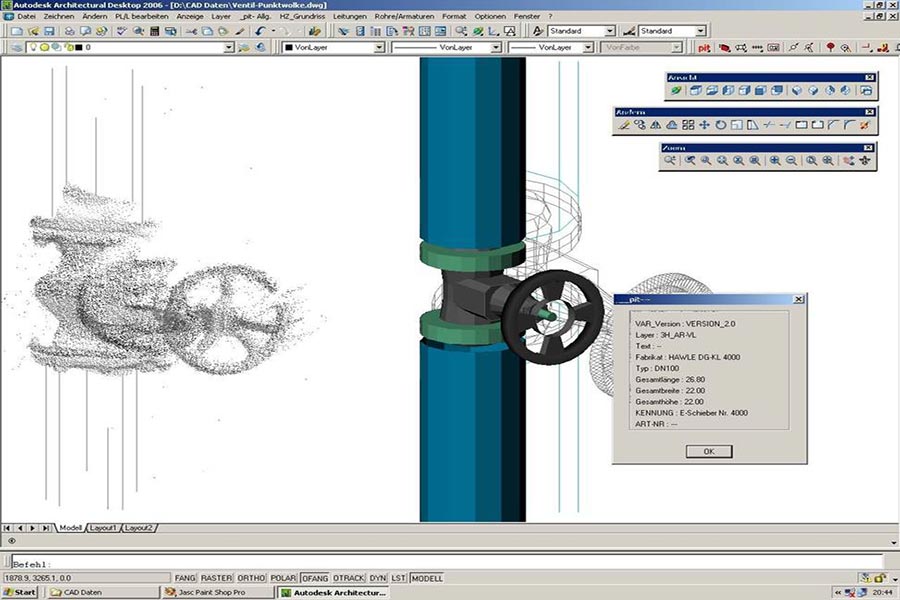
Task: Select the Erase tool in the Ändern toolbar
Action: [x=623, y=124]
